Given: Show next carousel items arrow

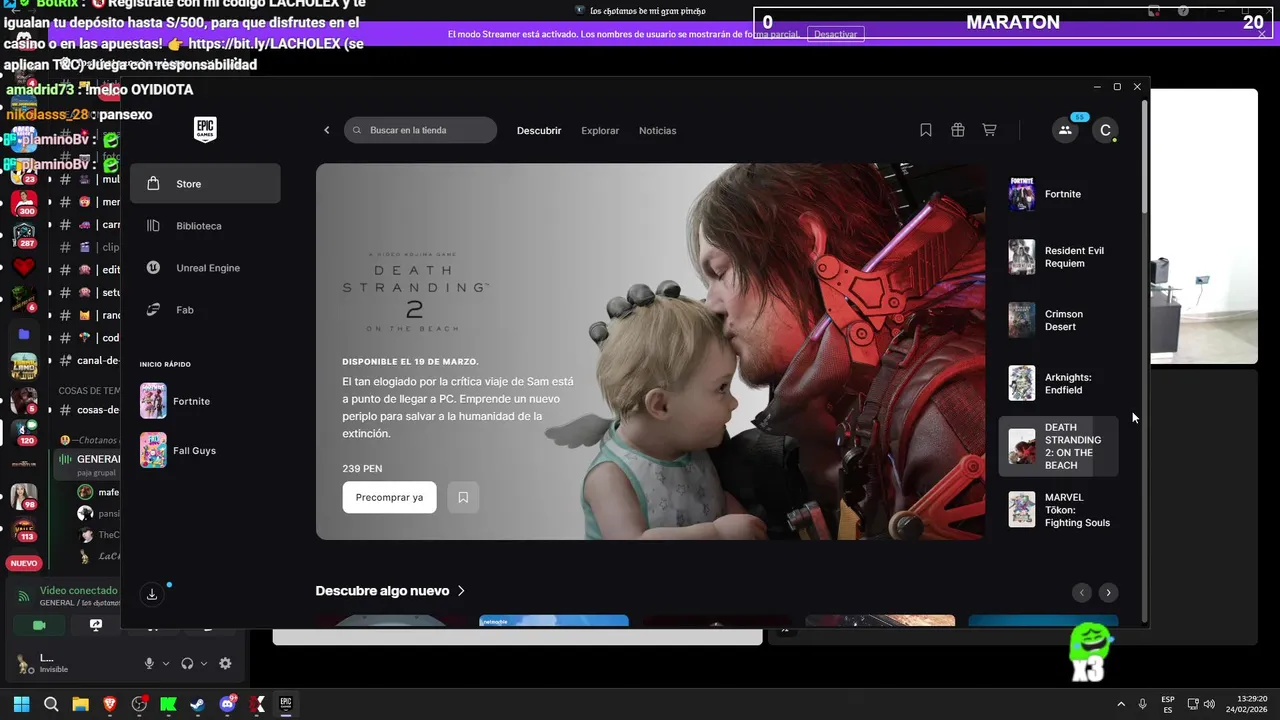Looking at the screenshot, I should [x=1108, y=593].
